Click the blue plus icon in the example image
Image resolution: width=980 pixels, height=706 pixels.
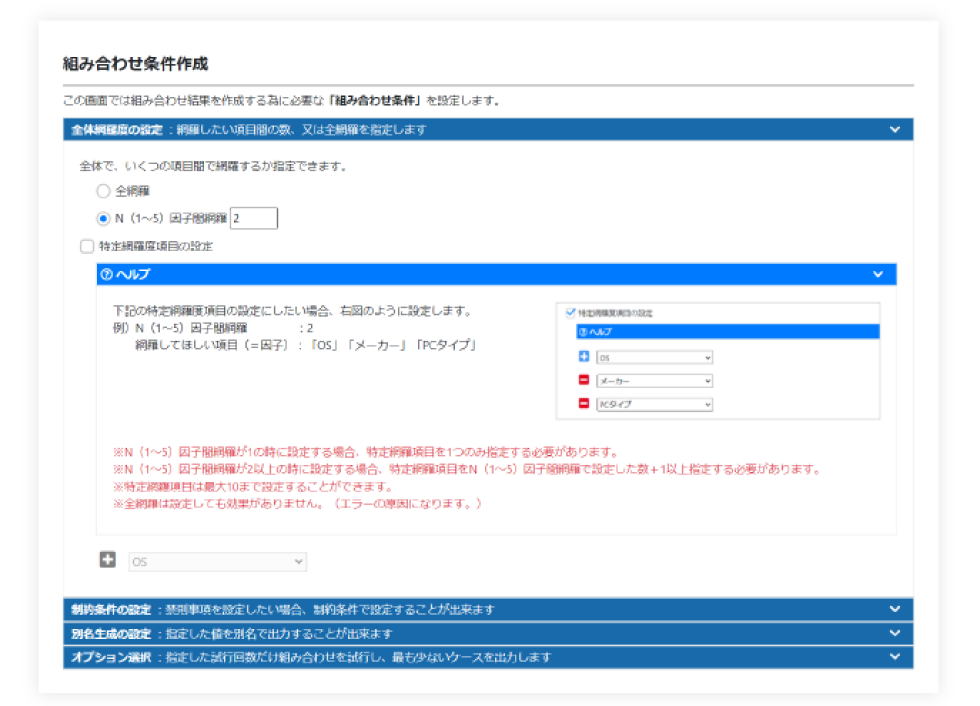[x=584, y=357]
